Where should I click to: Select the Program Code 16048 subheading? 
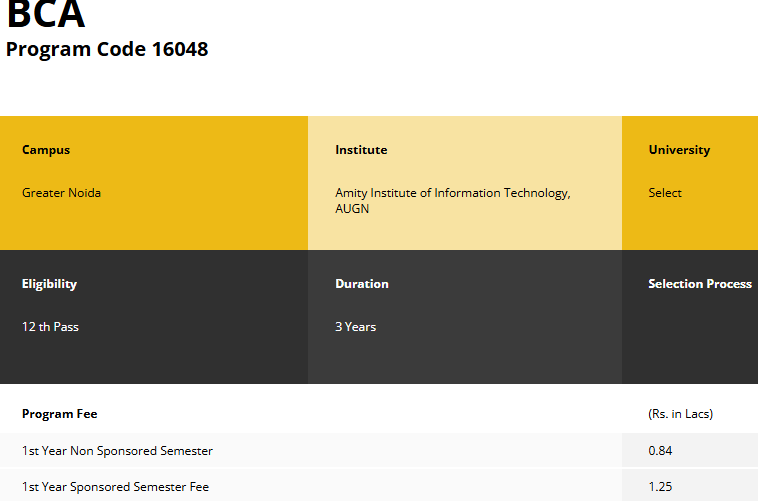tap(107, 49)
